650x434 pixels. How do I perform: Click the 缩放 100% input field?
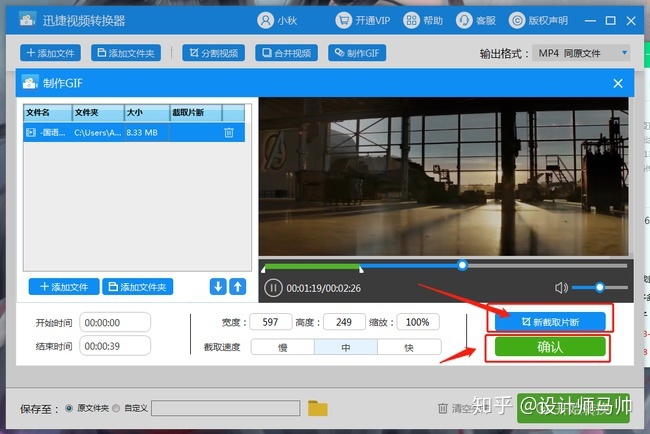tap(417, 322)
